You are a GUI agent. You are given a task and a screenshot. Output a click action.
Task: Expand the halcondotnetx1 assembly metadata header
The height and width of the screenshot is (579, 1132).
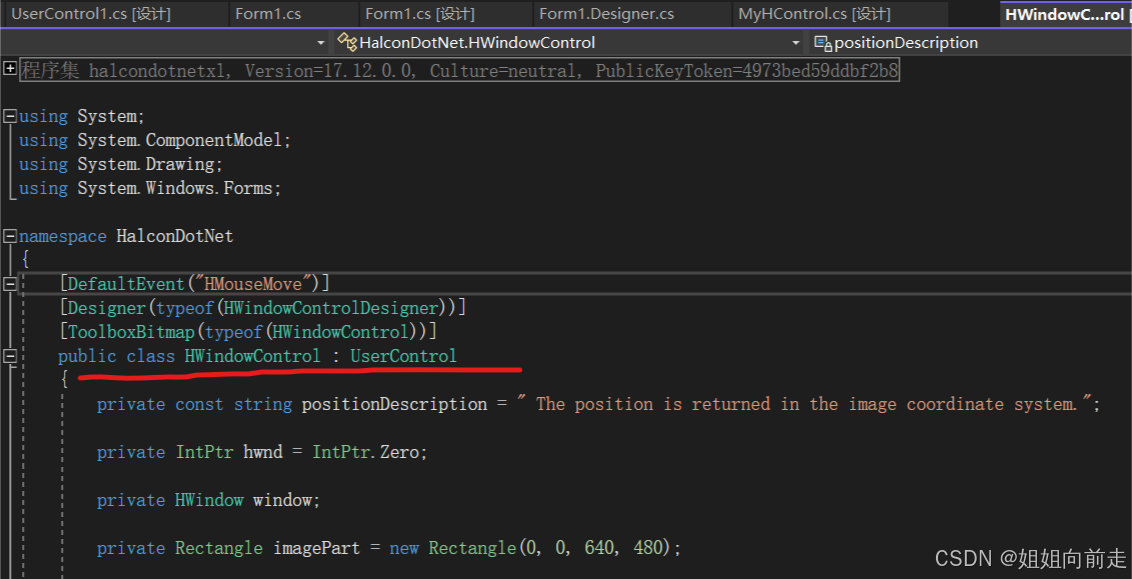tap(9, 68)
